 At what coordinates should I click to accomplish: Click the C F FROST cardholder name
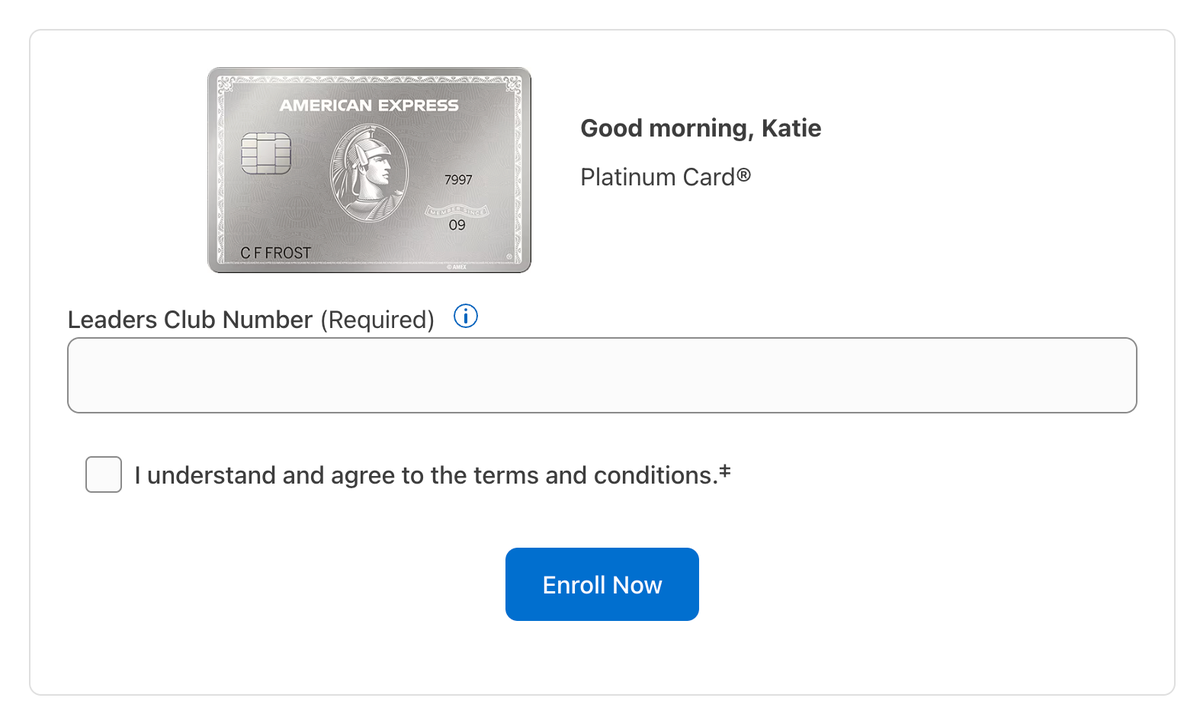276,253
